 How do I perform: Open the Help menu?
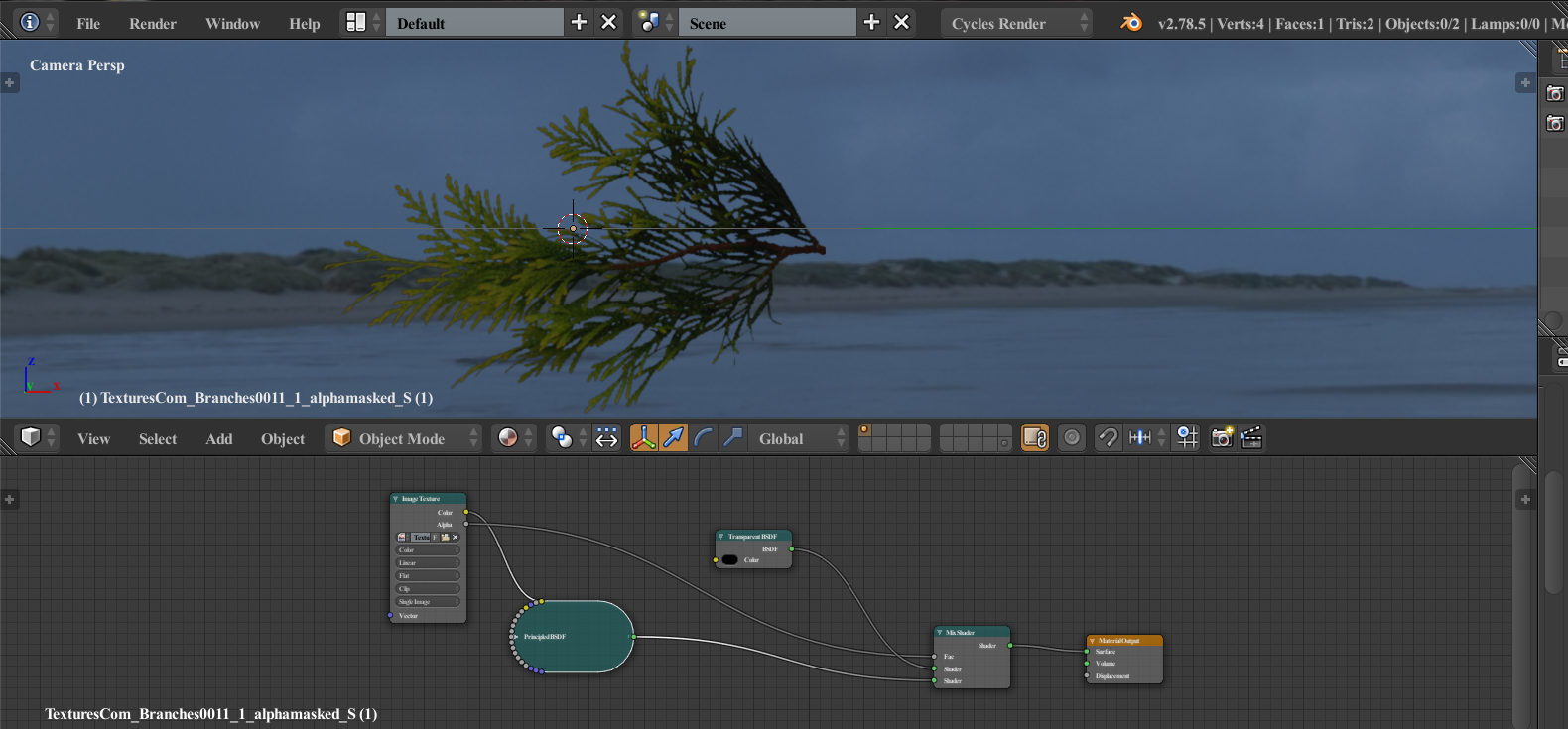[305, 23]
